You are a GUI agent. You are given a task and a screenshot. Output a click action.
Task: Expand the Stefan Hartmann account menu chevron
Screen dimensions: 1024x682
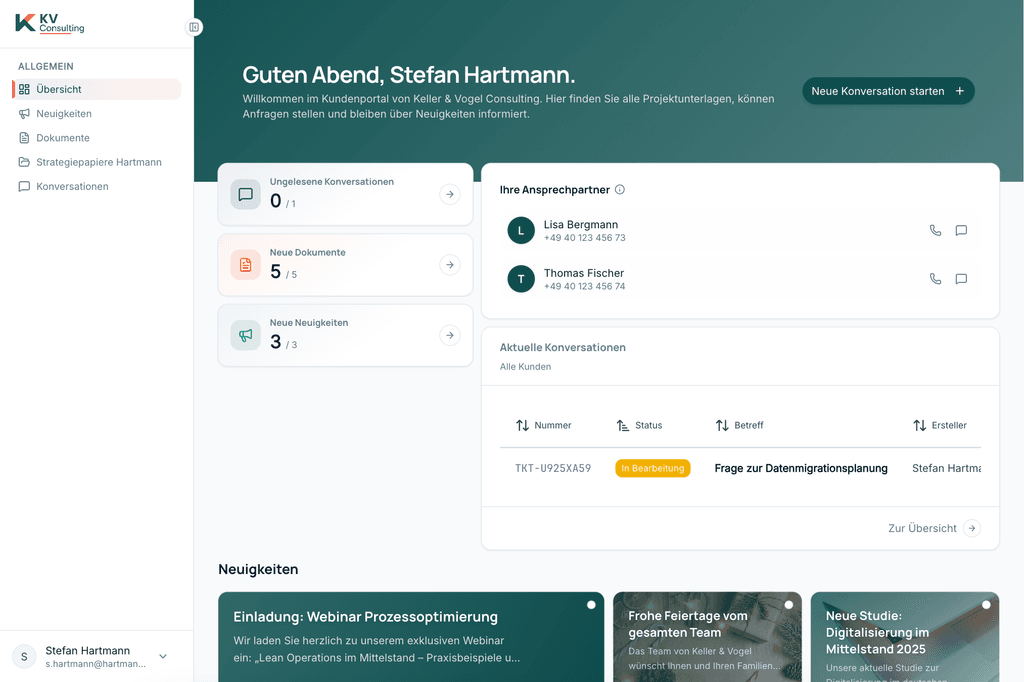pyautogui.click(x=162, y=656)
